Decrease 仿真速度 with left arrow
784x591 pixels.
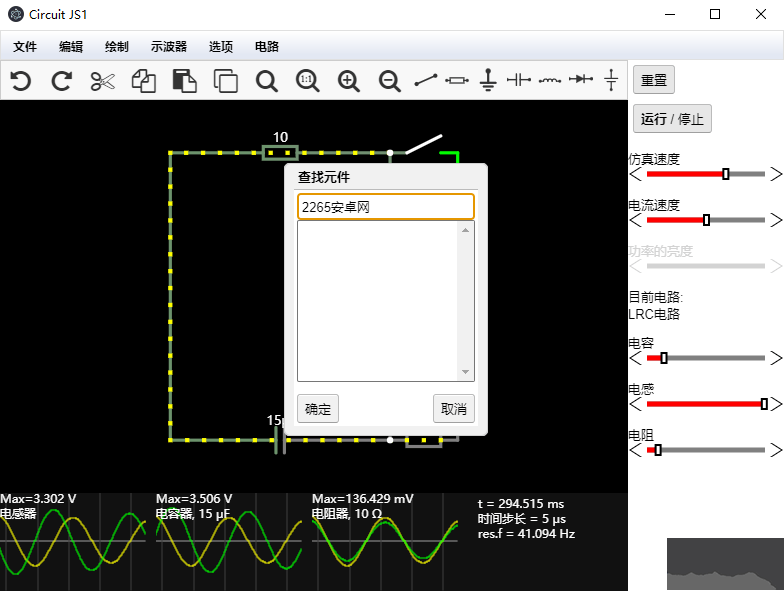[636, 174]
